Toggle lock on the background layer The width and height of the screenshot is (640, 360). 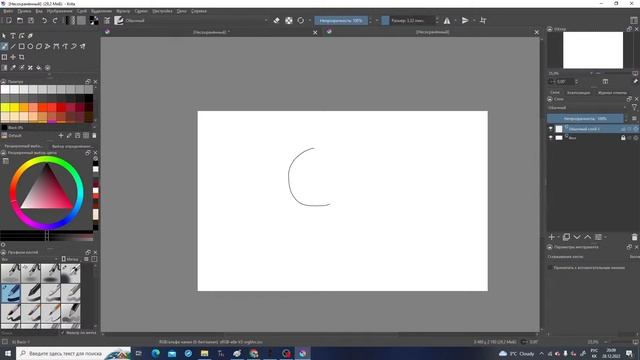coord(623,138)
